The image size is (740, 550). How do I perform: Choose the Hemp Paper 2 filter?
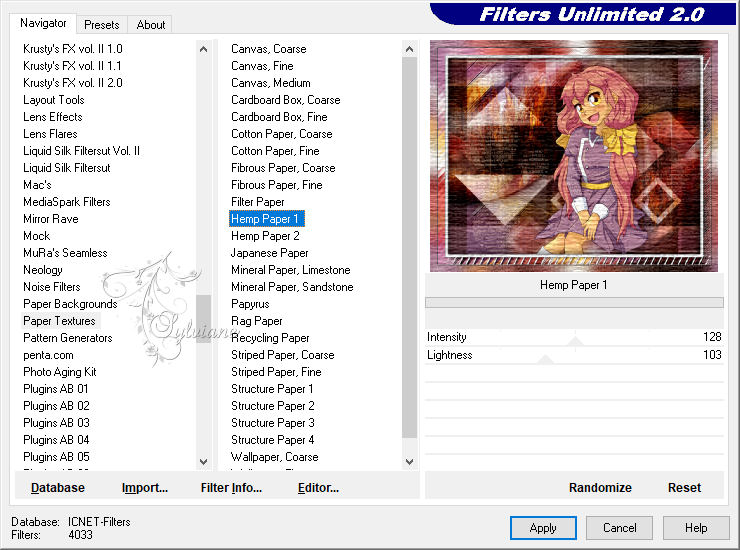(x=265, y=236)
